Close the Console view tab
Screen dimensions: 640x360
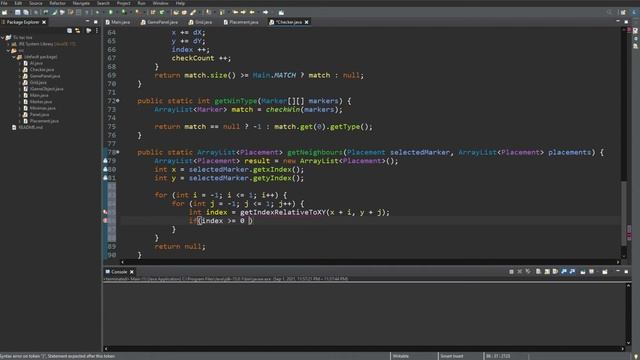(131, 272)
